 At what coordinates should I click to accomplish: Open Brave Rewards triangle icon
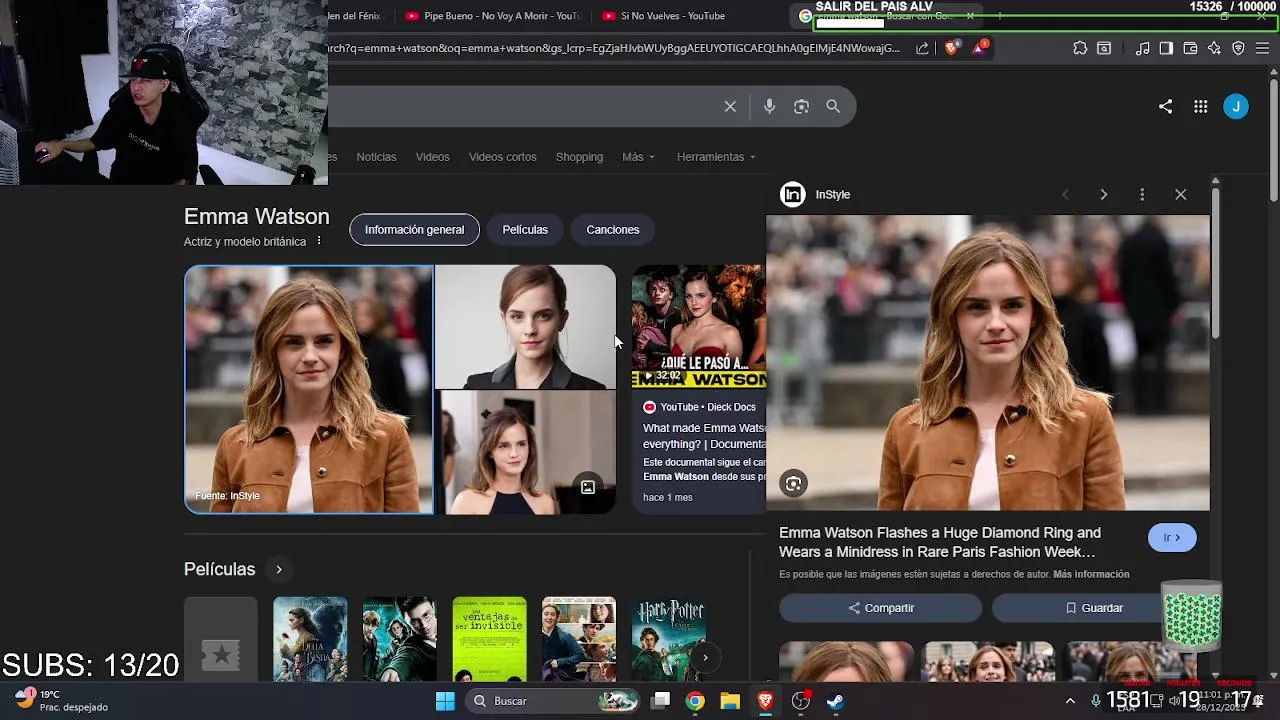[x=979, y=47]
